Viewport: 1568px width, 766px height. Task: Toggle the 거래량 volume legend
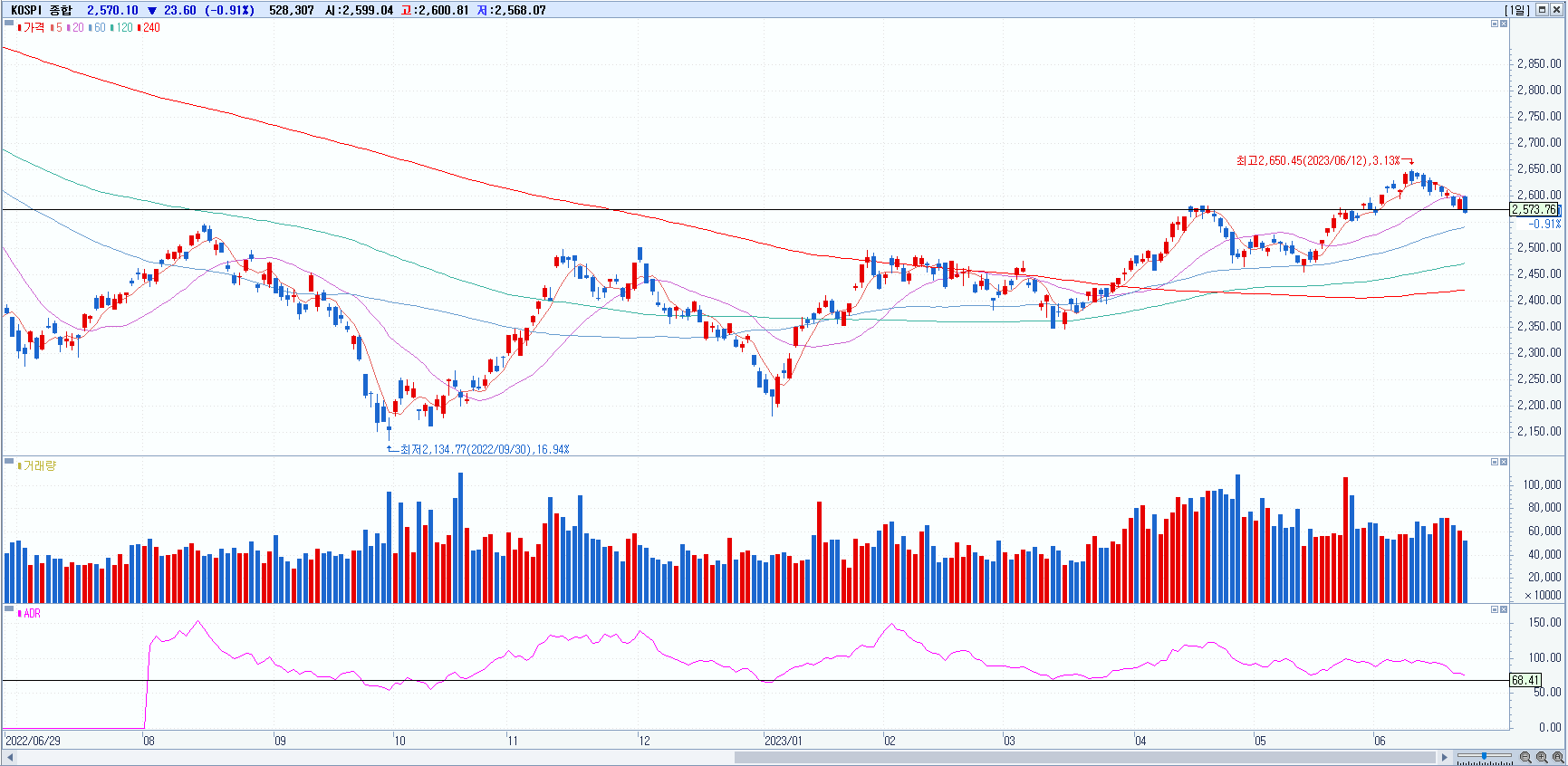[37, 465]
